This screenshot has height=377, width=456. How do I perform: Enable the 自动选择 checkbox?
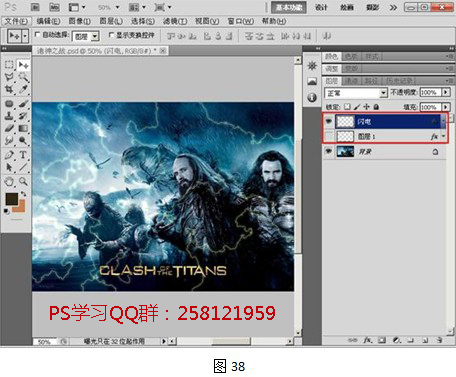(x=37, y=35)
